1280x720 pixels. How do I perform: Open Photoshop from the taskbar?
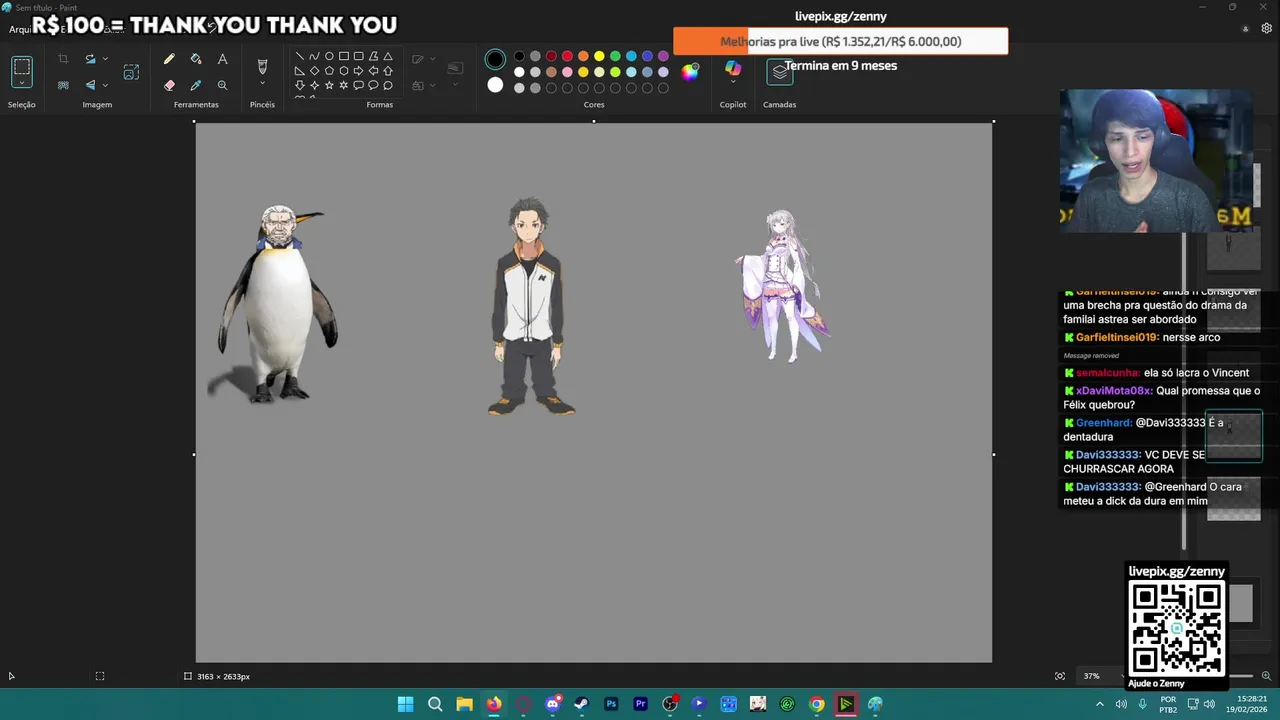611,704
